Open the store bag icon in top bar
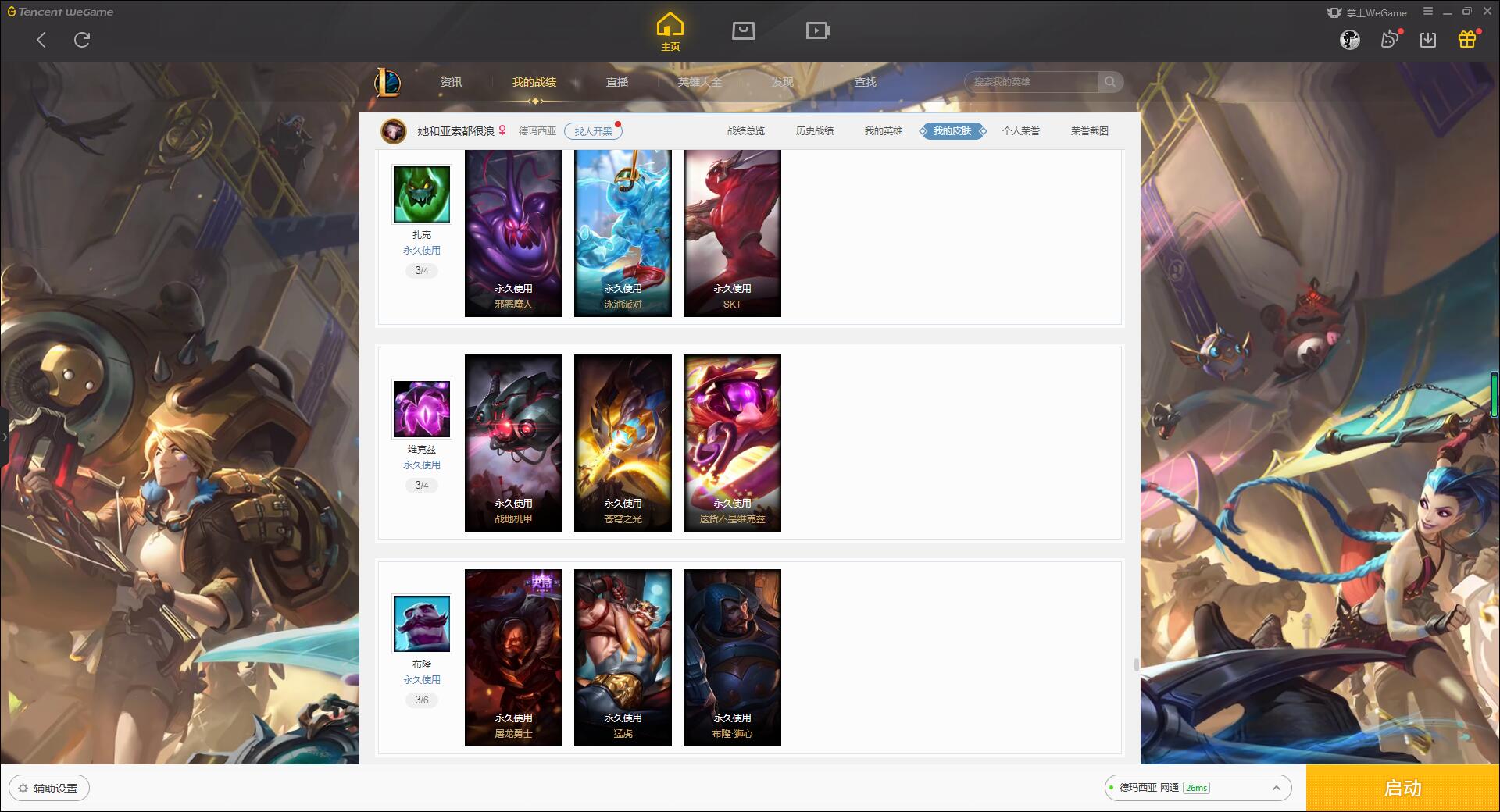The height and width of the screenshot is (812, 1500). coord(744,30)
